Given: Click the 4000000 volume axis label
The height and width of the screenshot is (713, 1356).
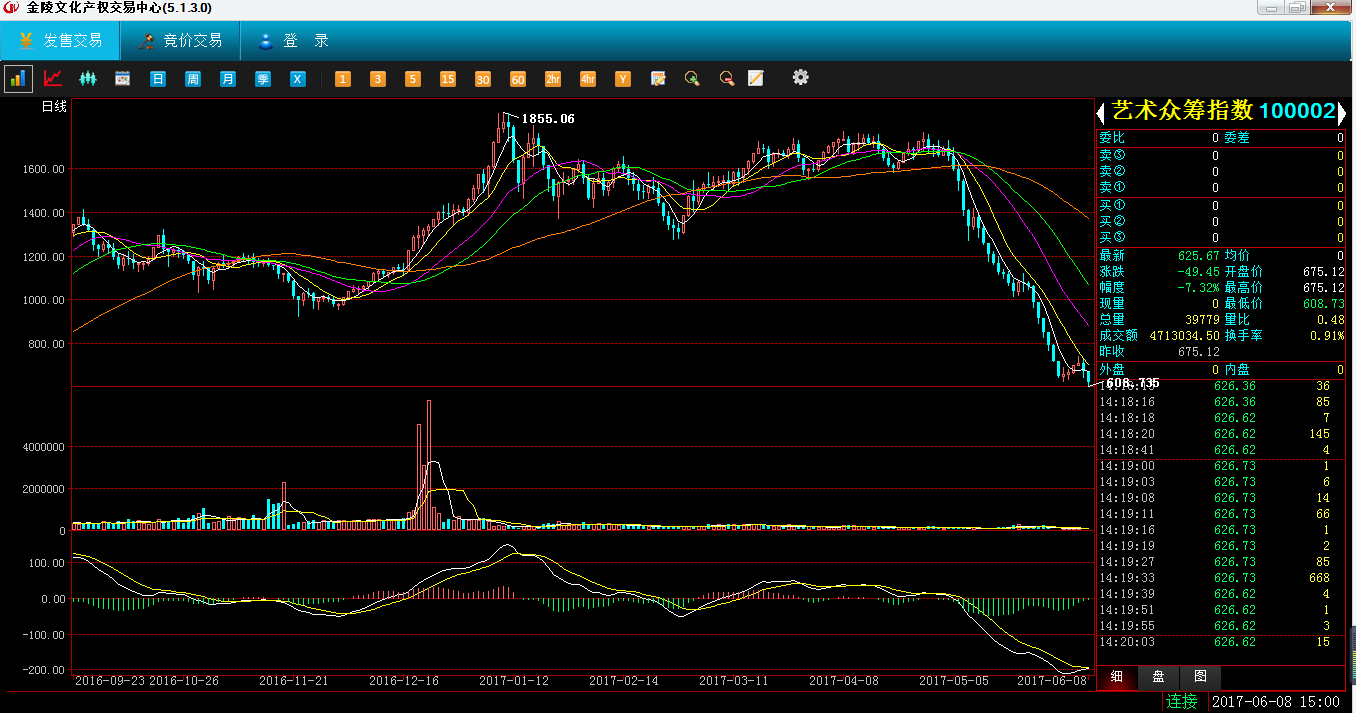Looking at the screenshot, I should pos(45,447).
